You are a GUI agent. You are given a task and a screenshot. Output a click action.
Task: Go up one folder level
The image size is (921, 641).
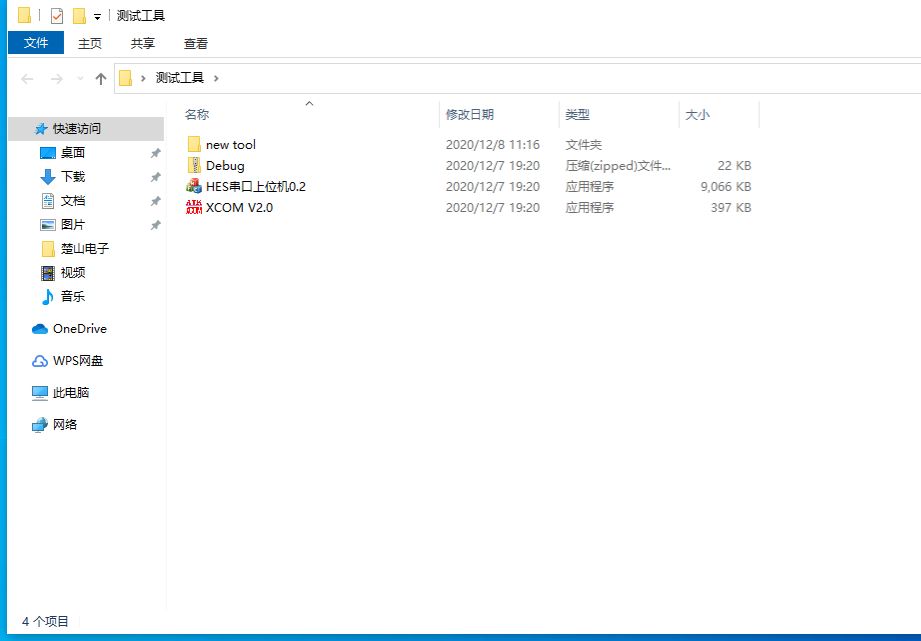(100, 79)
